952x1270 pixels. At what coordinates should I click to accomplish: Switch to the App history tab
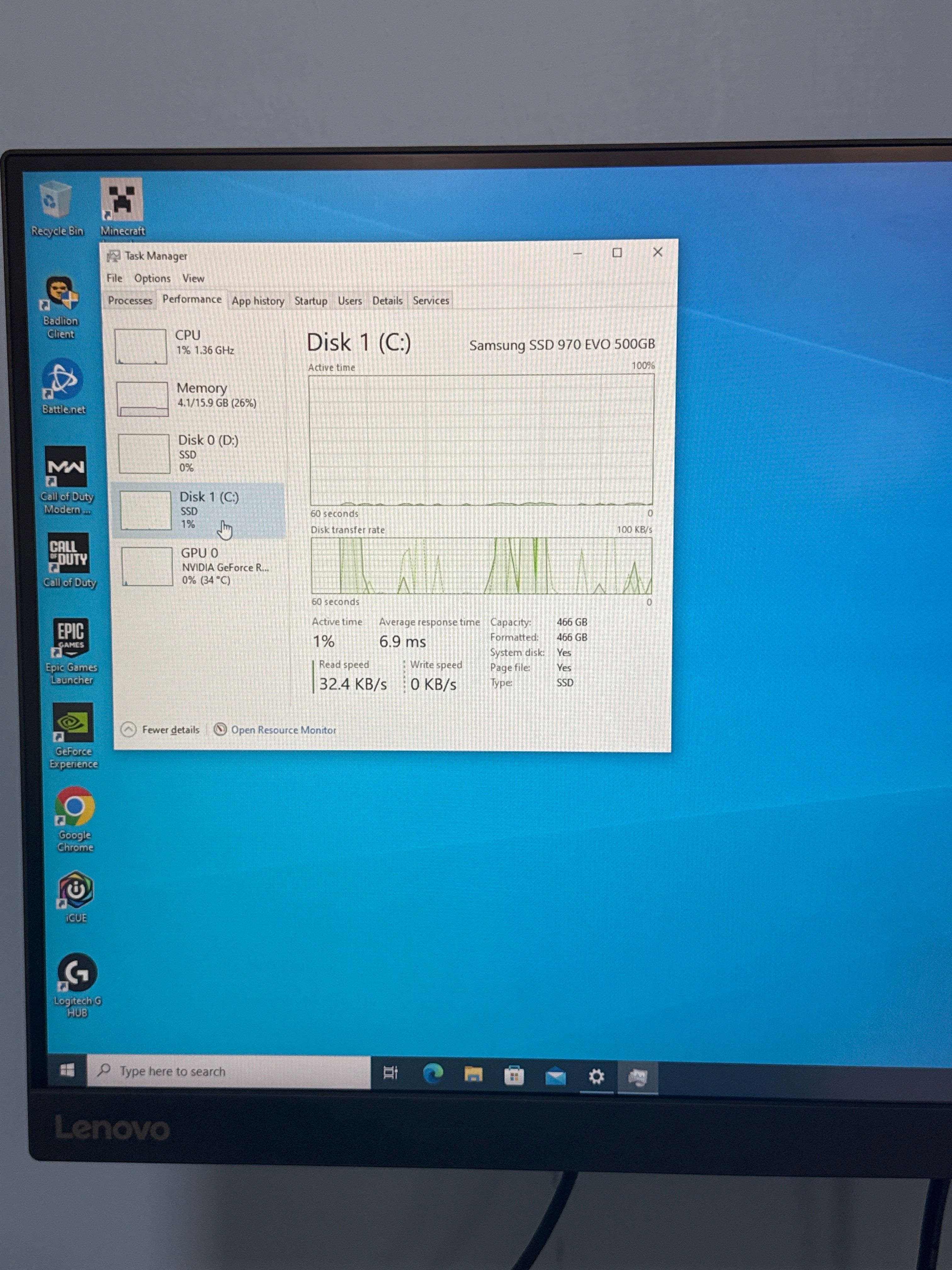click(x=258, y=301)
